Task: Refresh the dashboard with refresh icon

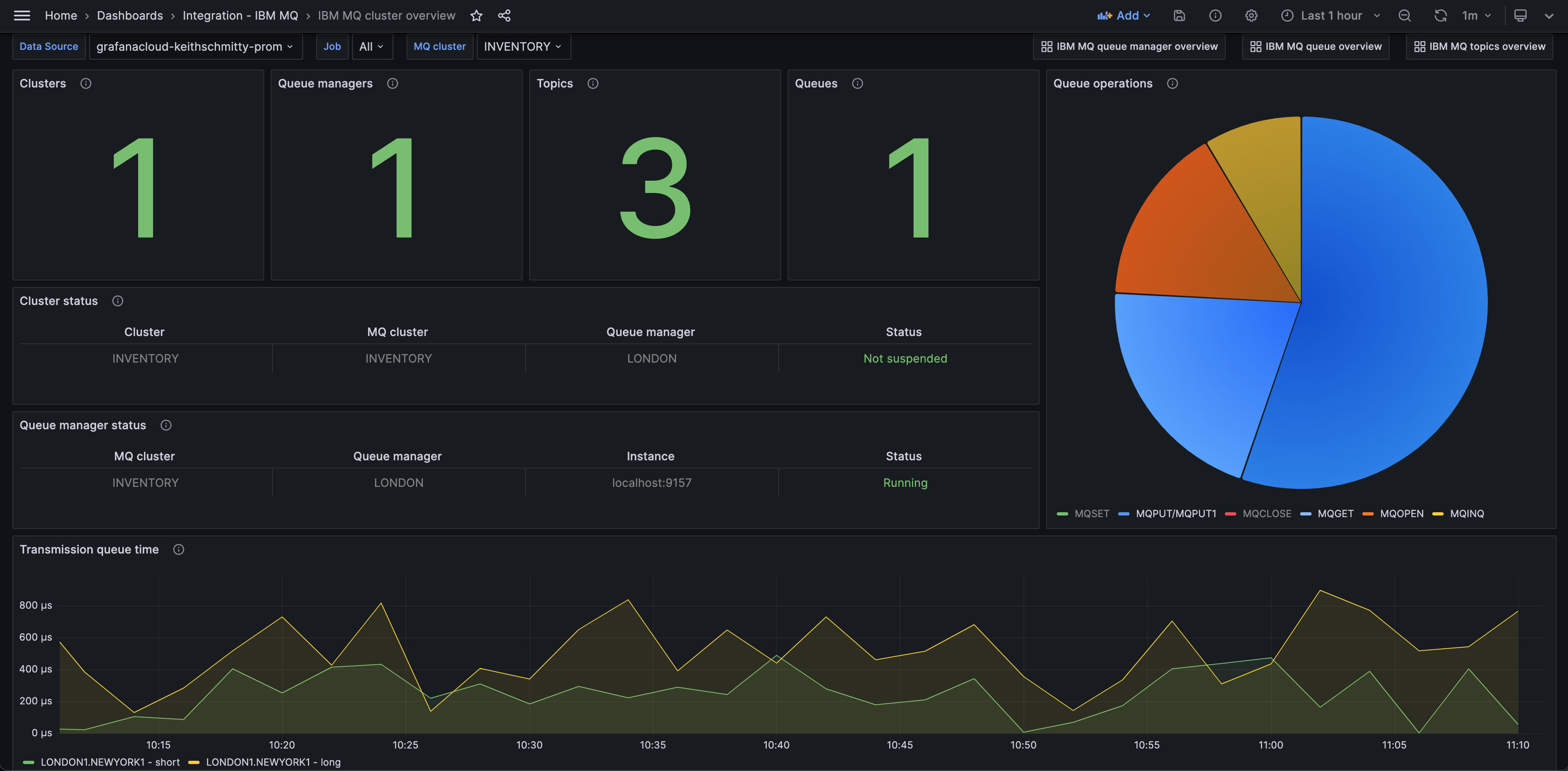Action: coord(1441,15)
